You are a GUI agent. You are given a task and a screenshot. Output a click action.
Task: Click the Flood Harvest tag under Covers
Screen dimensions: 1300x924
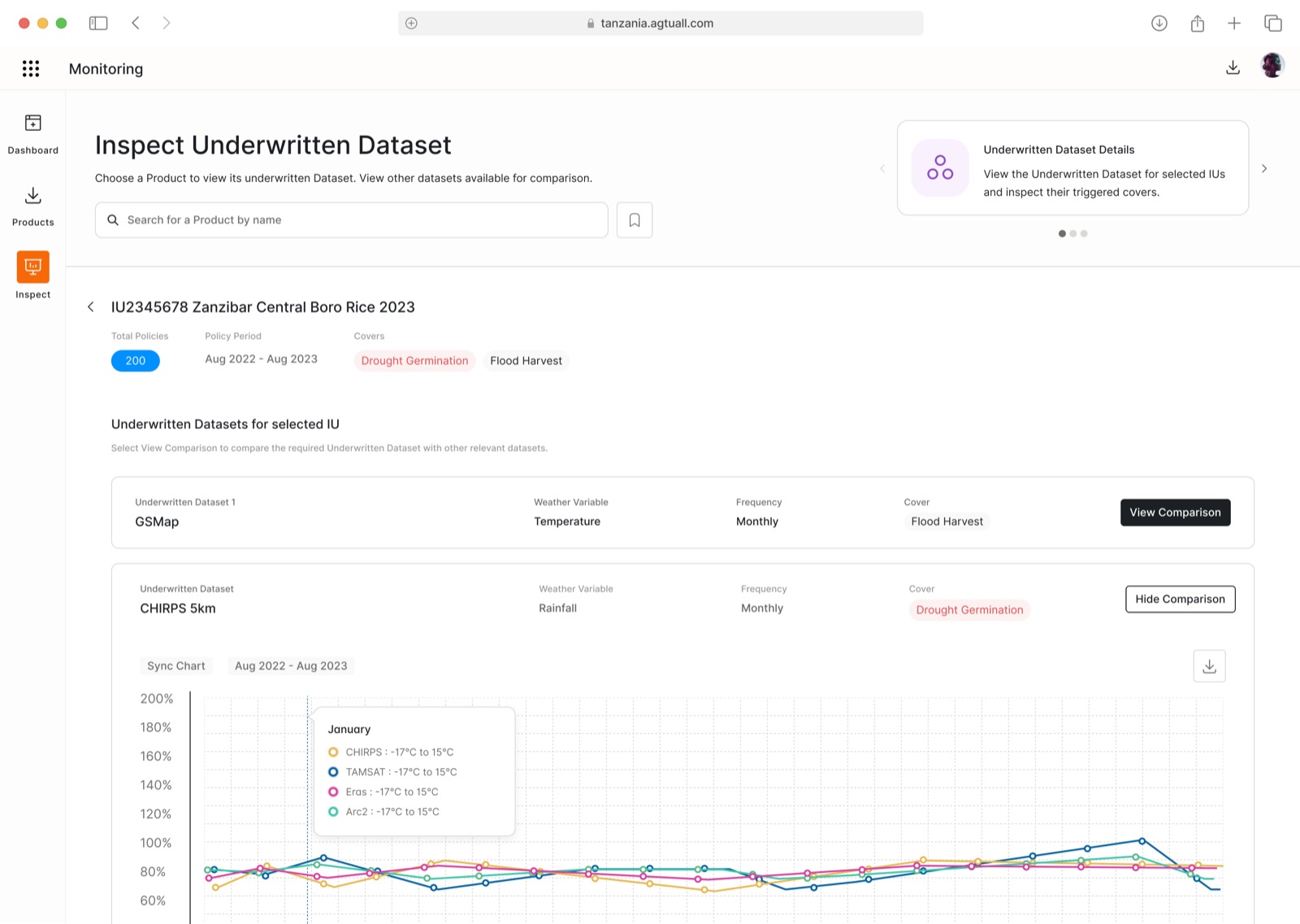(x=526, y=361)
